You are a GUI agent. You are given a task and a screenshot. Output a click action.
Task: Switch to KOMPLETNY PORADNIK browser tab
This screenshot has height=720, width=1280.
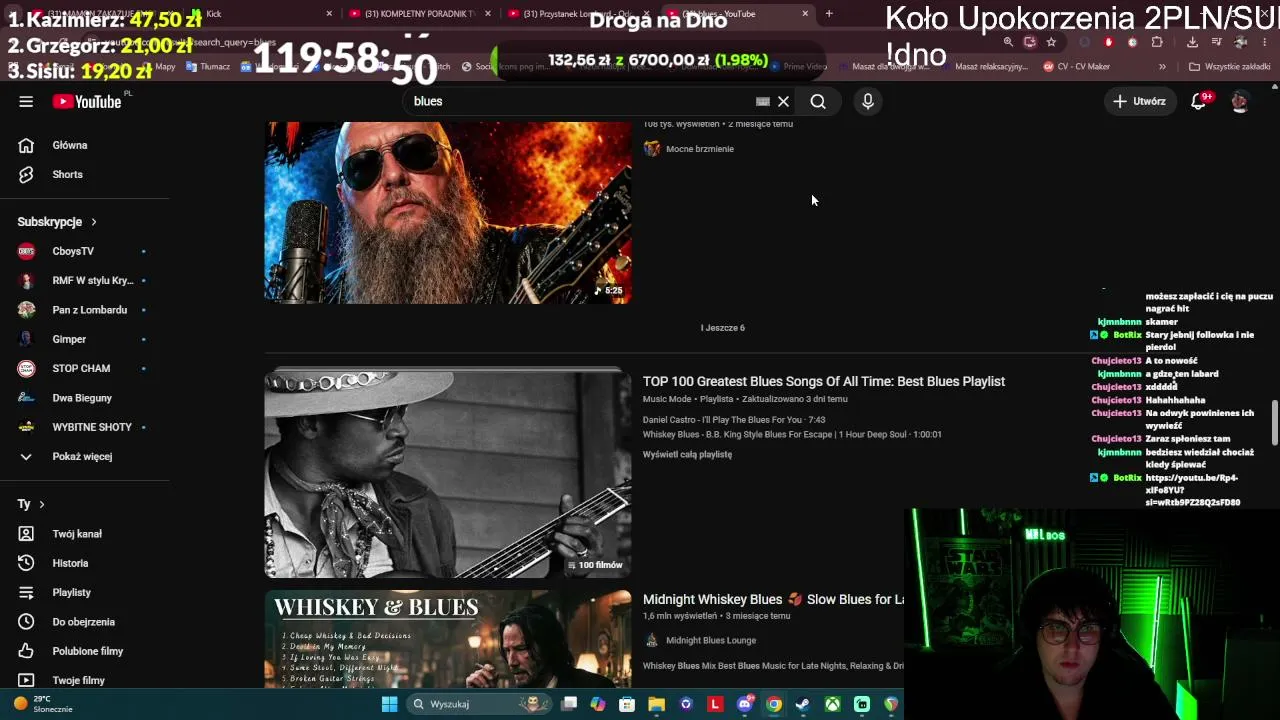[x=420, y=14]
